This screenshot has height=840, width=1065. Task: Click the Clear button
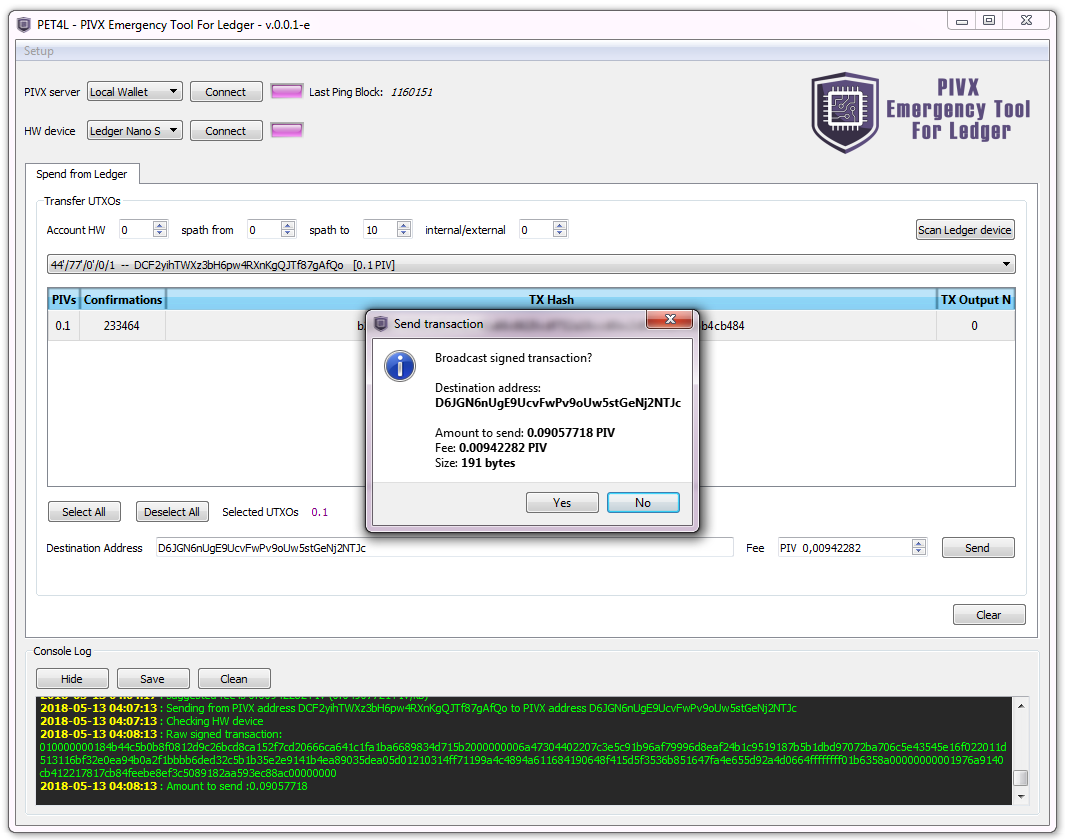coord(989,615)
